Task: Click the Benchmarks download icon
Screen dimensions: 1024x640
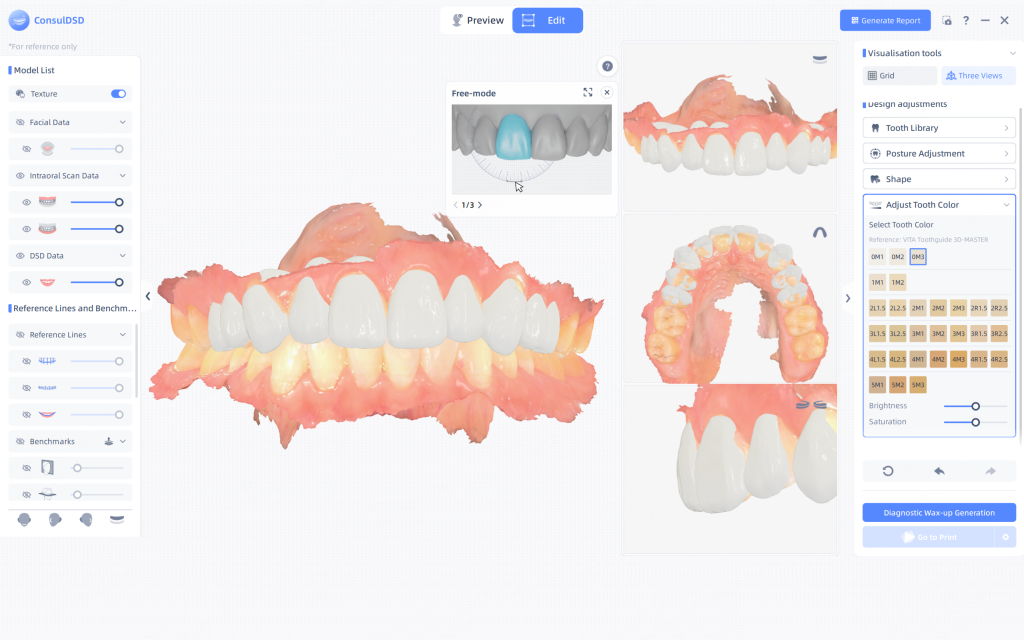Action: coord(108,441)
